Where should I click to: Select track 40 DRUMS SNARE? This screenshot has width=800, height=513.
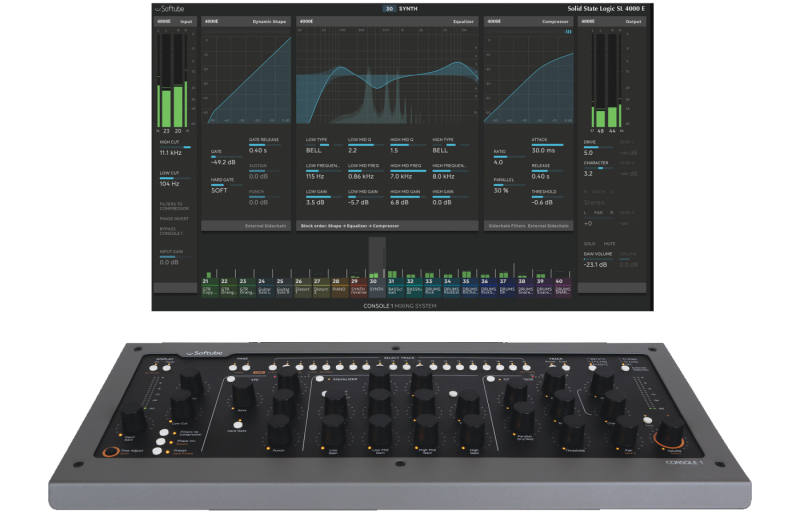click(563, 287)
